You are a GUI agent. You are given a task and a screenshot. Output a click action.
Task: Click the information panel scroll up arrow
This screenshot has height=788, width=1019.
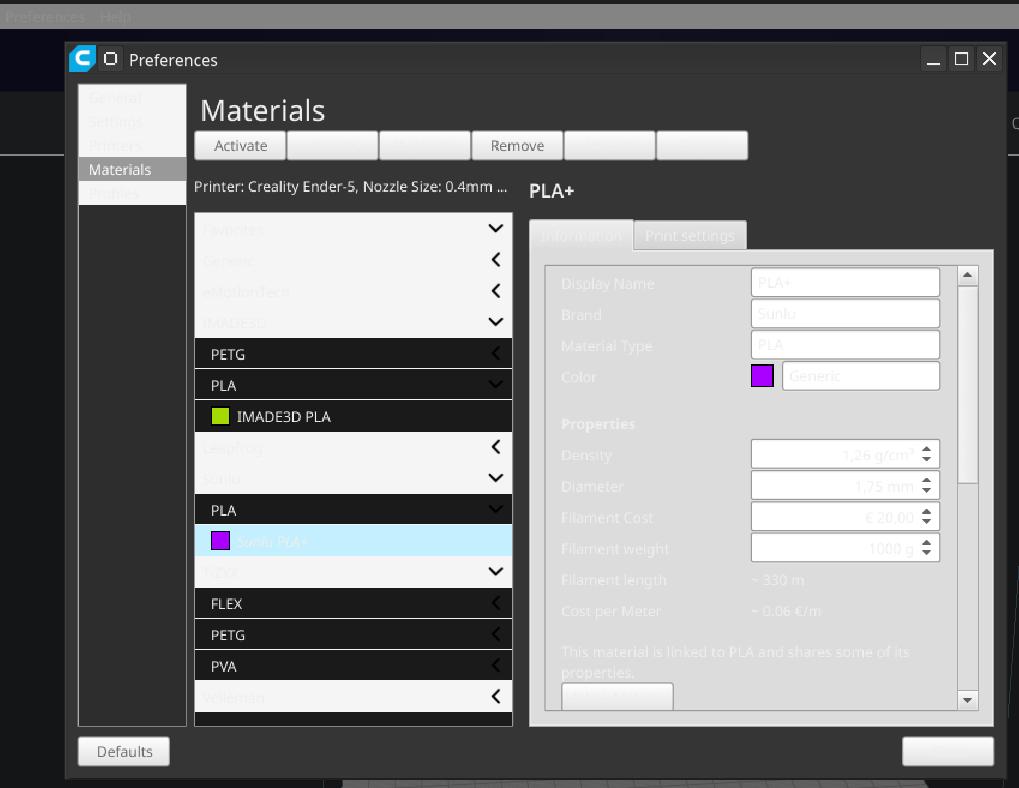(x=968, y=275)
